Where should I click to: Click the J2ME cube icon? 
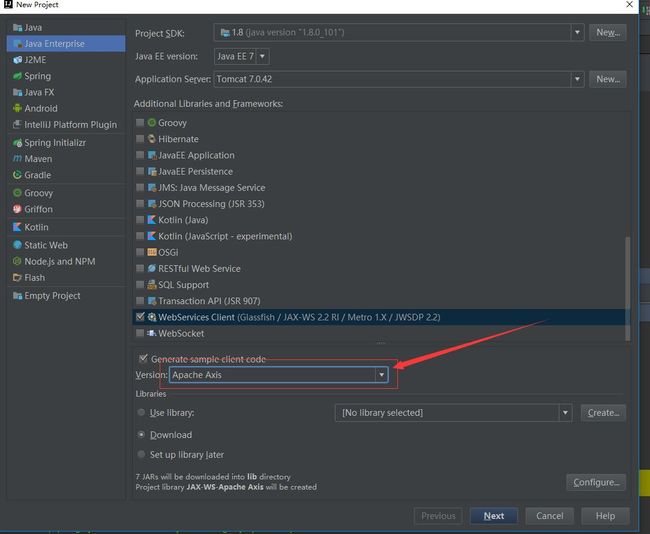[x=17, y=60]
